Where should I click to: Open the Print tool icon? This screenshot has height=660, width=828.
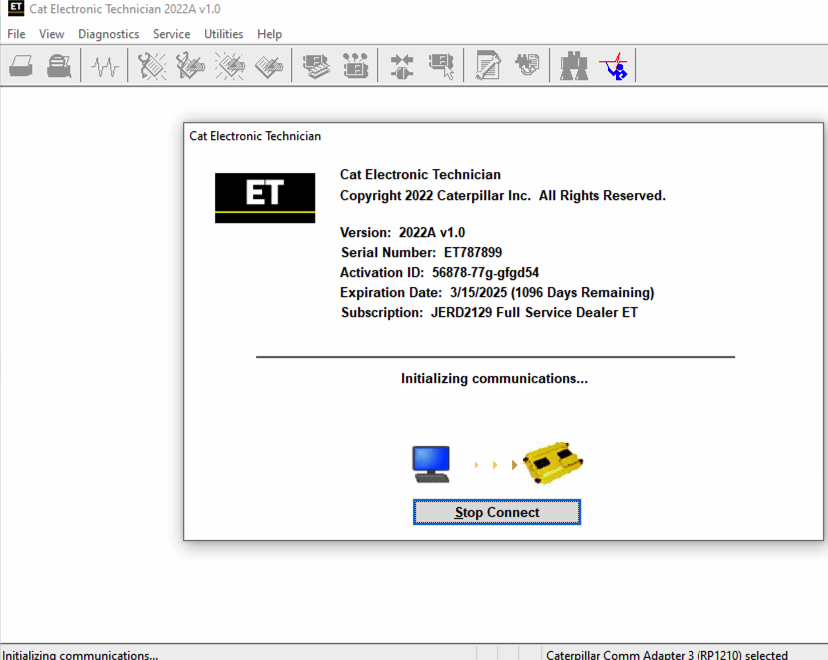point(20,65)
